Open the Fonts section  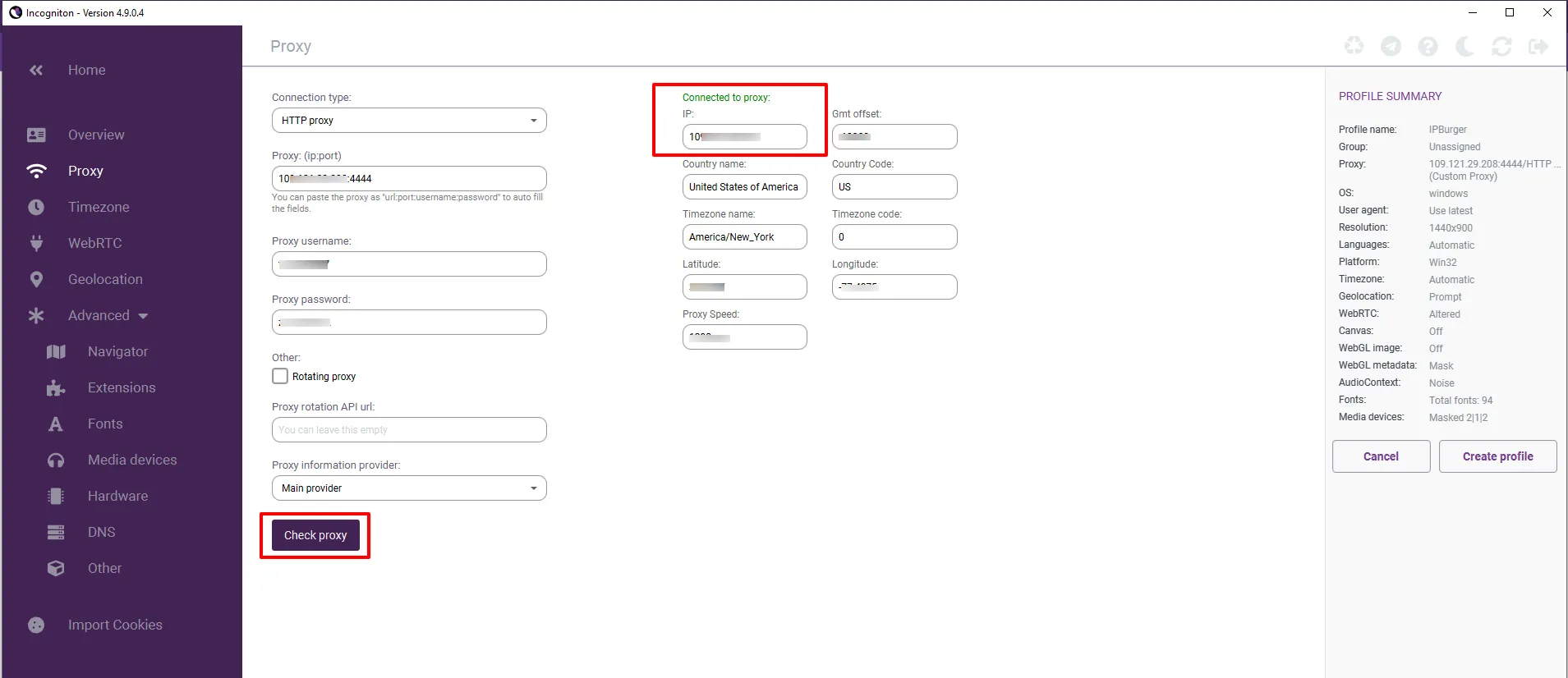105,424
